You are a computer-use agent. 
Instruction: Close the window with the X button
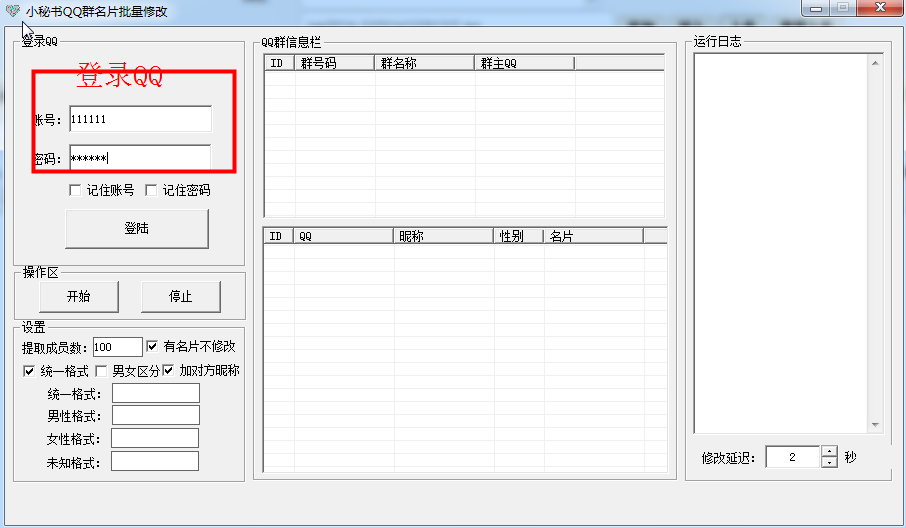tap(880, 8)
